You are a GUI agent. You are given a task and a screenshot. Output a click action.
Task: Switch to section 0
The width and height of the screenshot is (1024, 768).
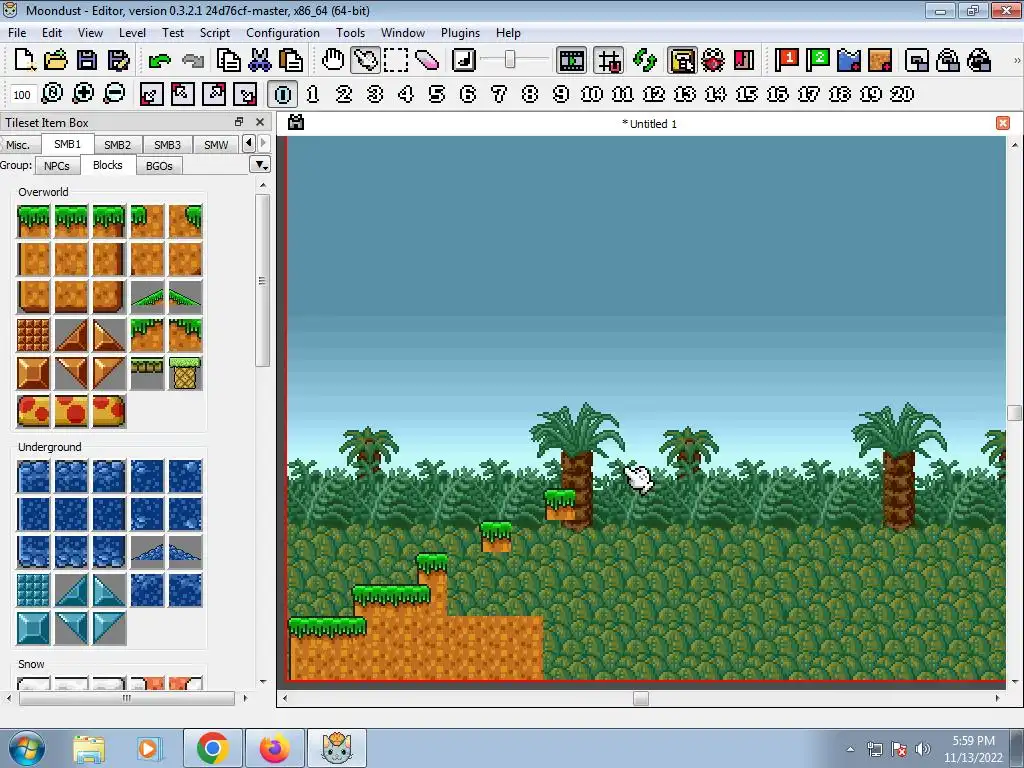[x=282, y=94]
